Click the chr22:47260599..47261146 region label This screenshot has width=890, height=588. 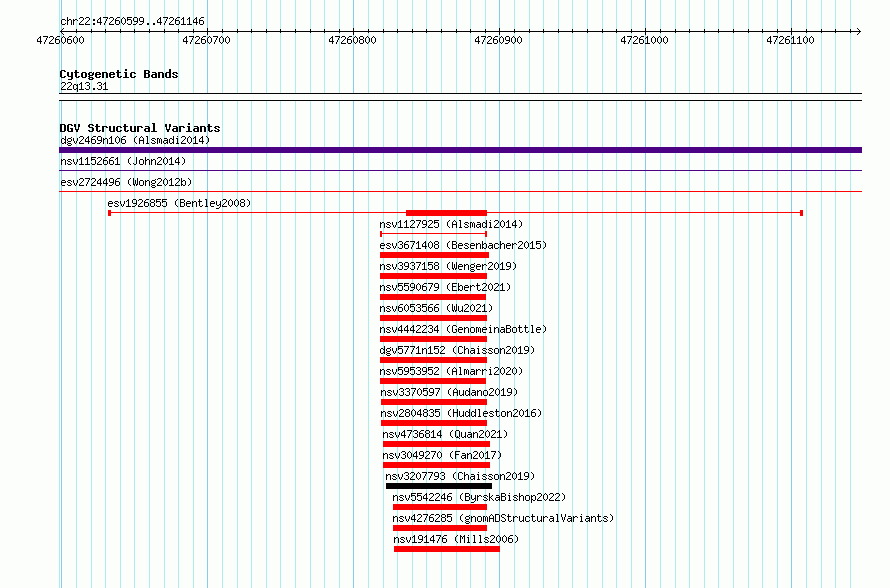pos(132,21)
